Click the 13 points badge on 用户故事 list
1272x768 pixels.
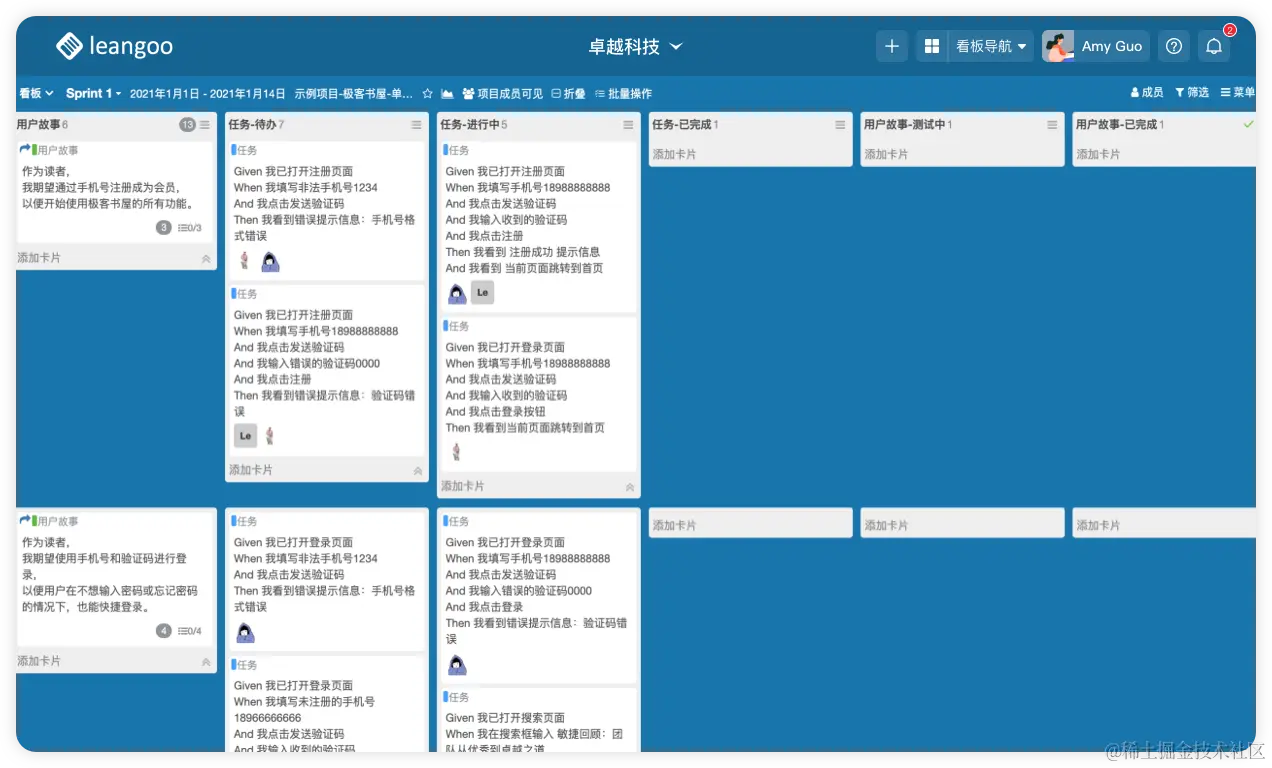[x=187, y=125]
